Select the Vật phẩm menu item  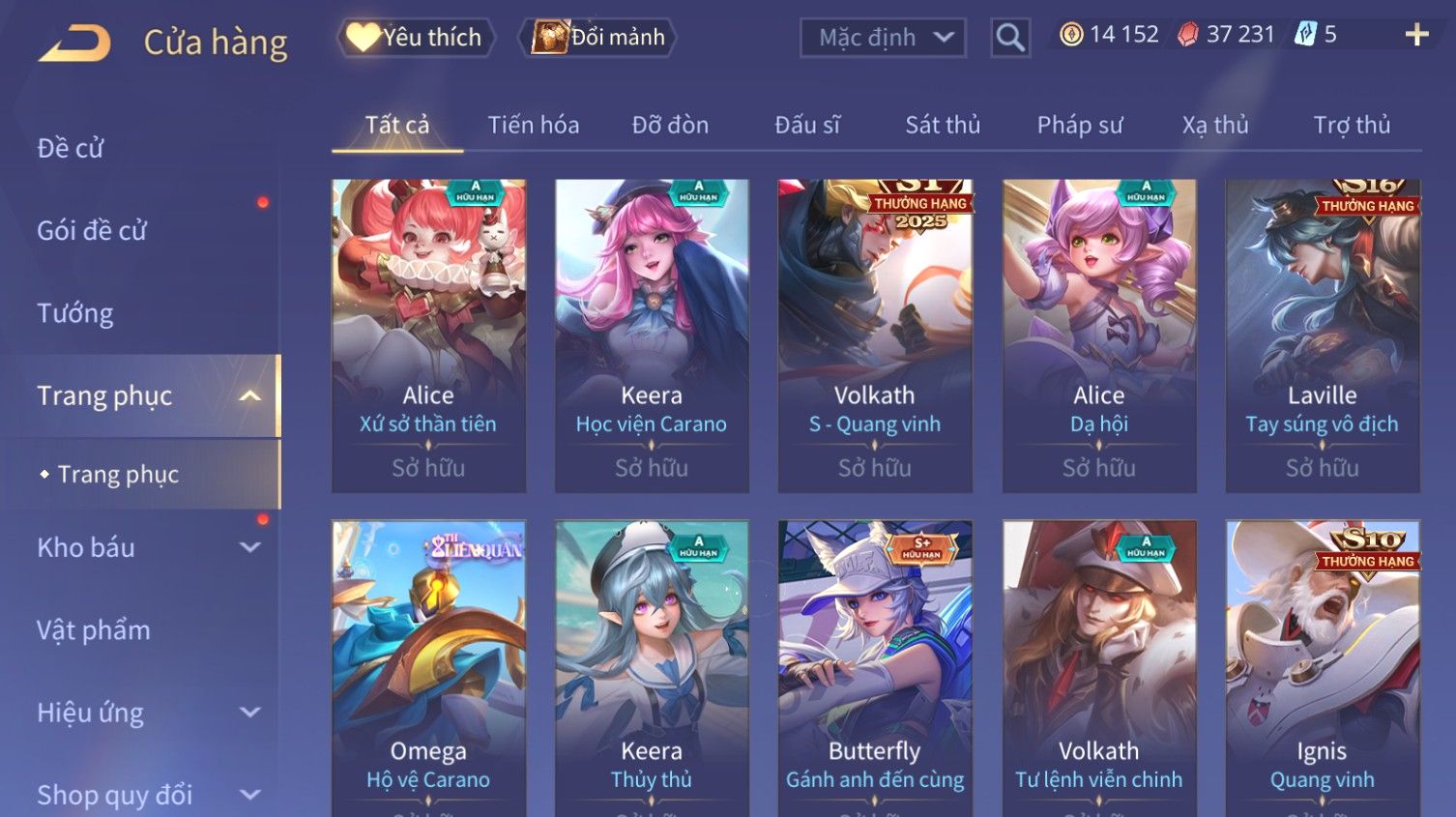pos(94,630)
